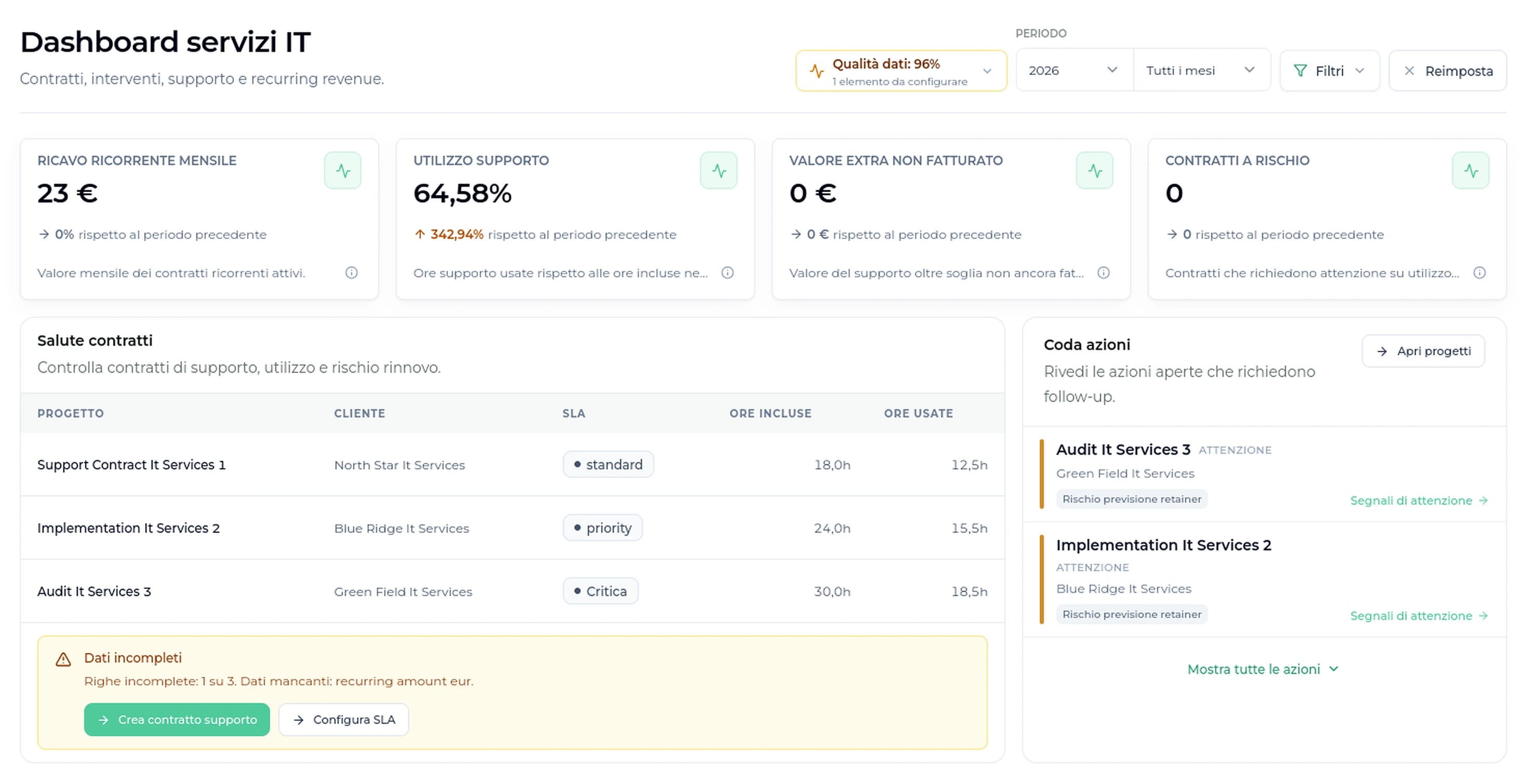Viewport: 1529px width, 784px height.
Task: Open info icon on Contratti a Rischio card
Action: (x=1479, y=273)
